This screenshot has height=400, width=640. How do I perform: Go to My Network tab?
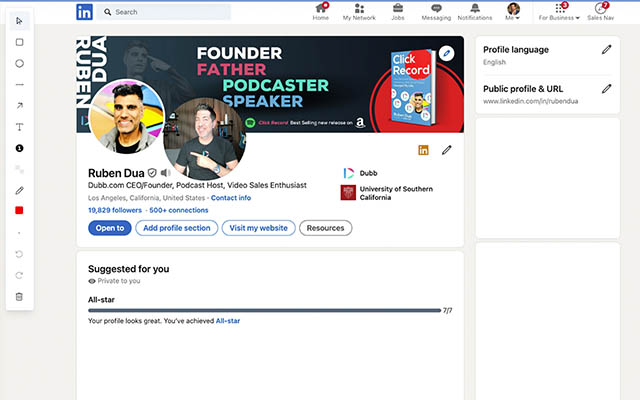(359, 11)
